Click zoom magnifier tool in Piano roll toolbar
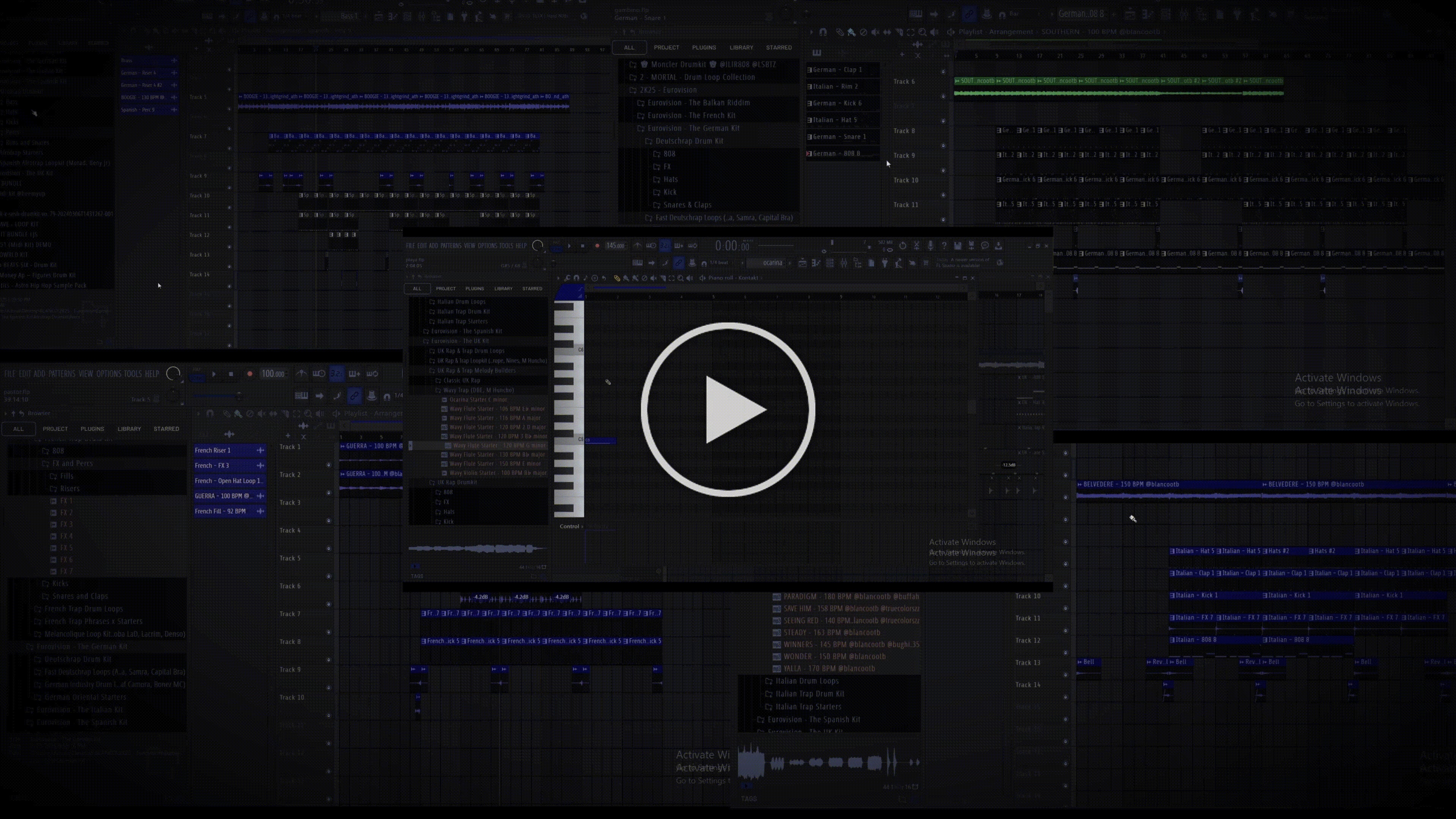1456x819 pixels. click(x=681, y=278)
